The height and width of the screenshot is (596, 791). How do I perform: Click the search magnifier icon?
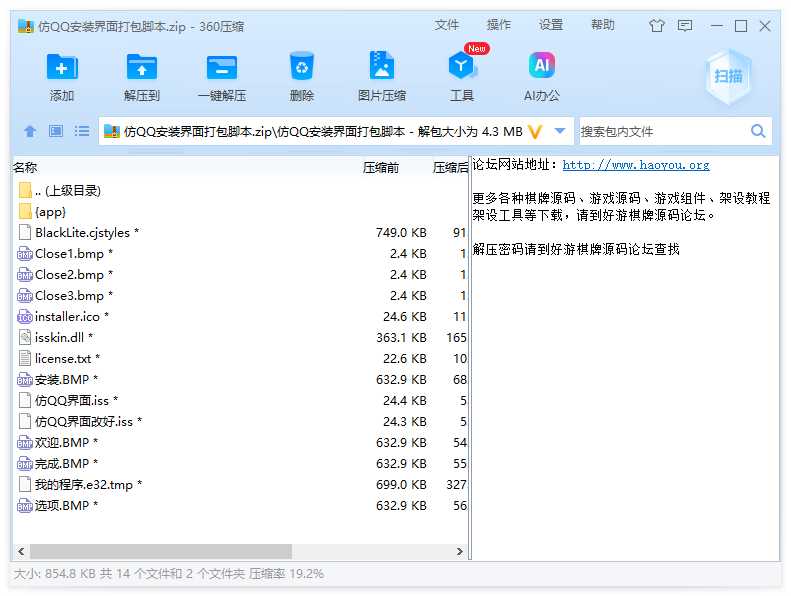click(758, 131)
